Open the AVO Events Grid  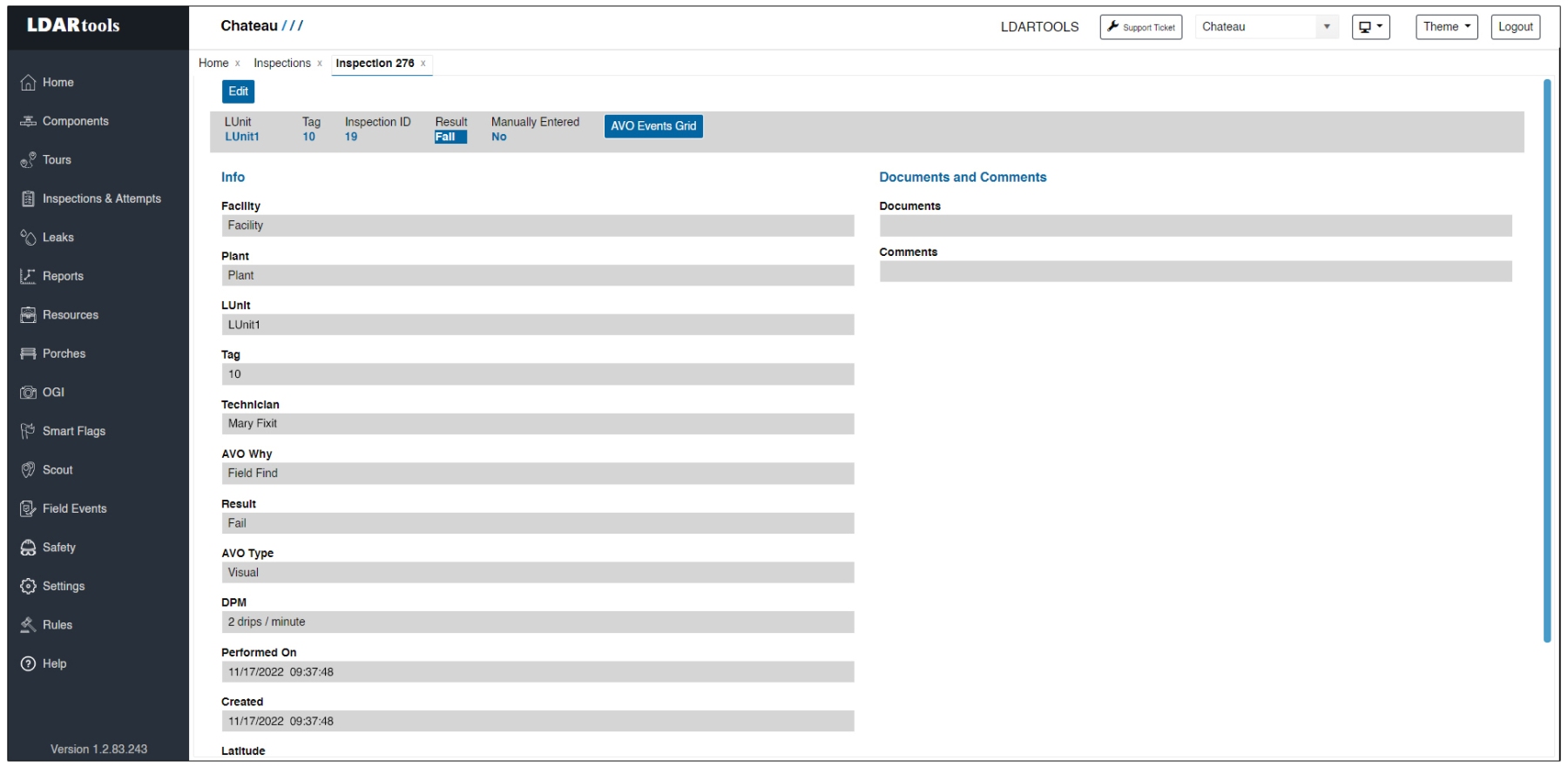pyautogui.click(x=653, y=126)
